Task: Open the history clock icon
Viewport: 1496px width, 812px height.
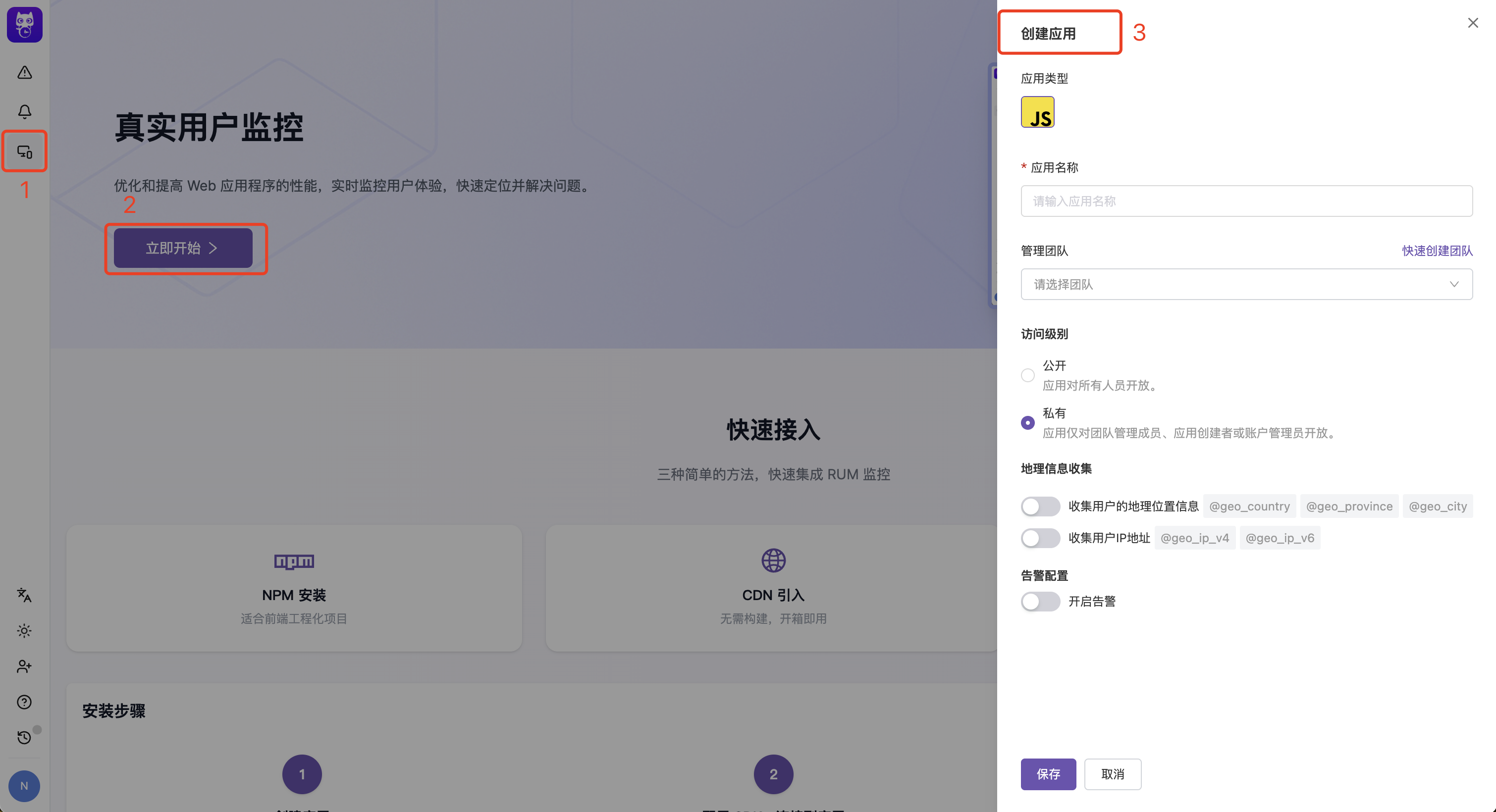Action: tap(24, 737)
